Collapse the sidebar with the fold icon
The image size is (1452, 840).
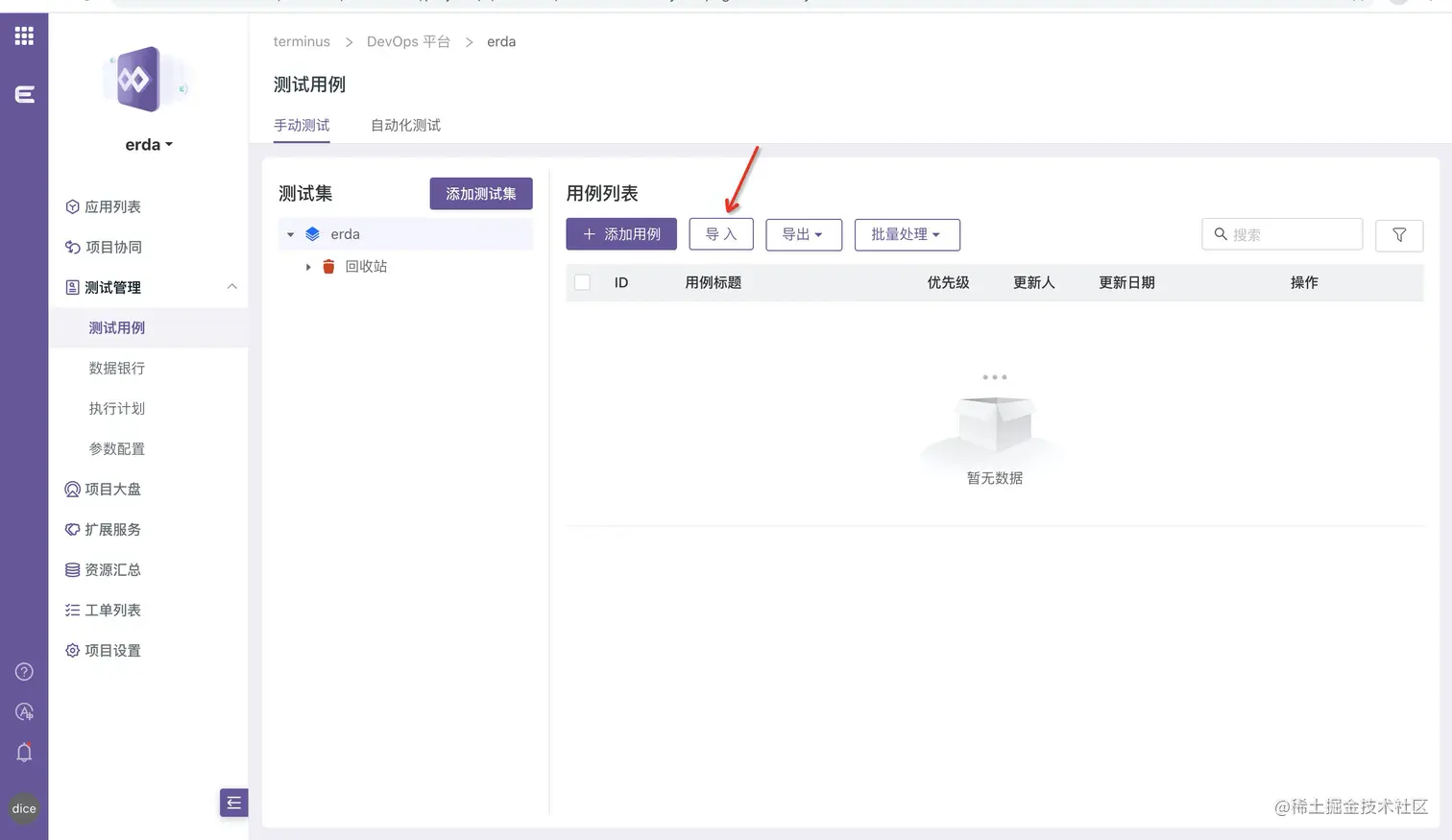(233, 803)
